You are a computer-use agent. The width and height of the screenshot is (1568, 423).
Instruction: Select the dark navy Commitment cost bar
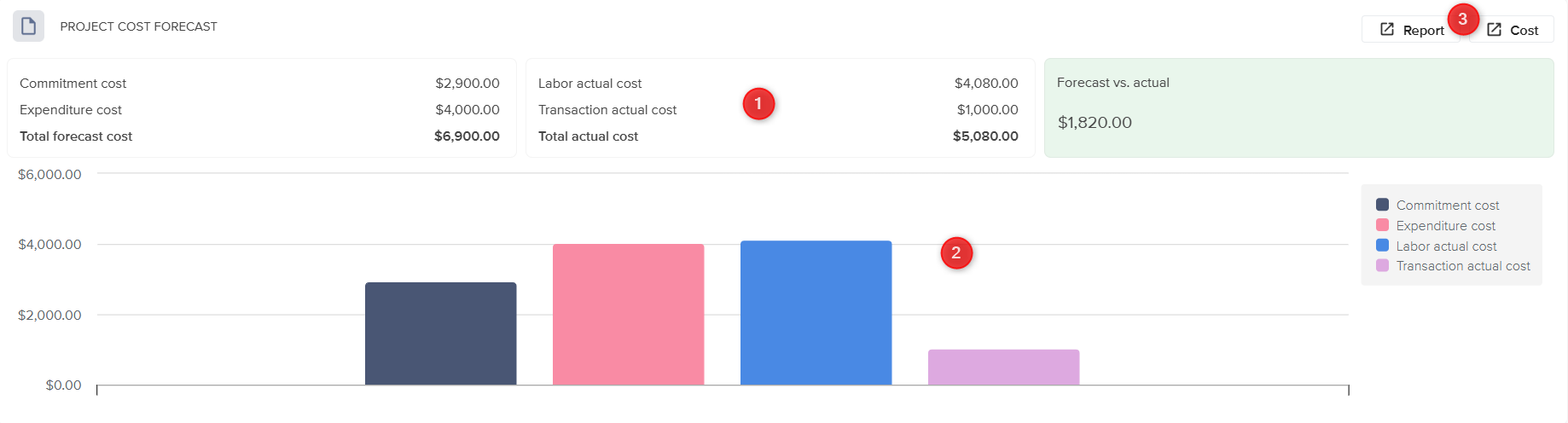[440, 333]
